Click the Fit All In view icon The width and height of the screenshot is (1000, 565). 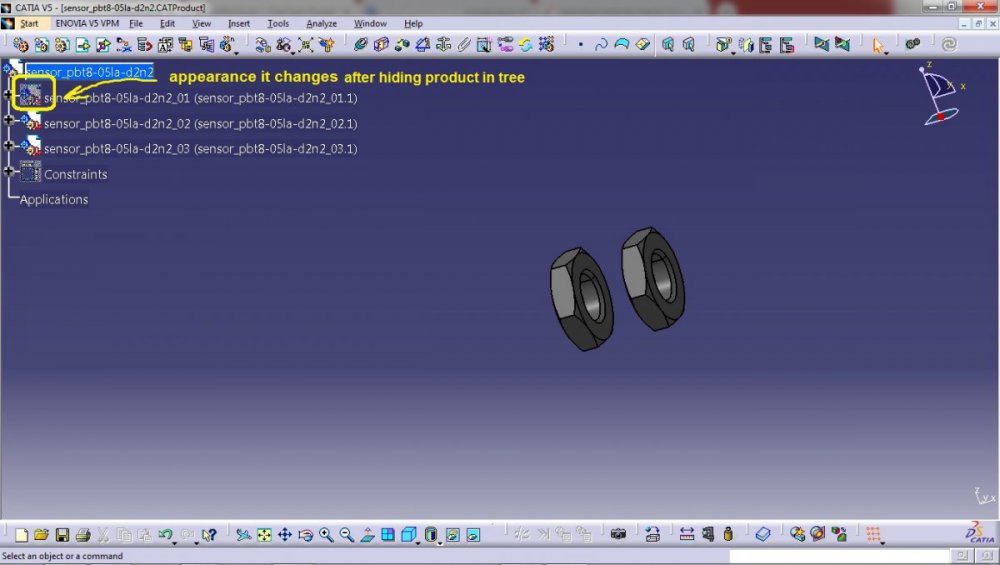(264, 535)
